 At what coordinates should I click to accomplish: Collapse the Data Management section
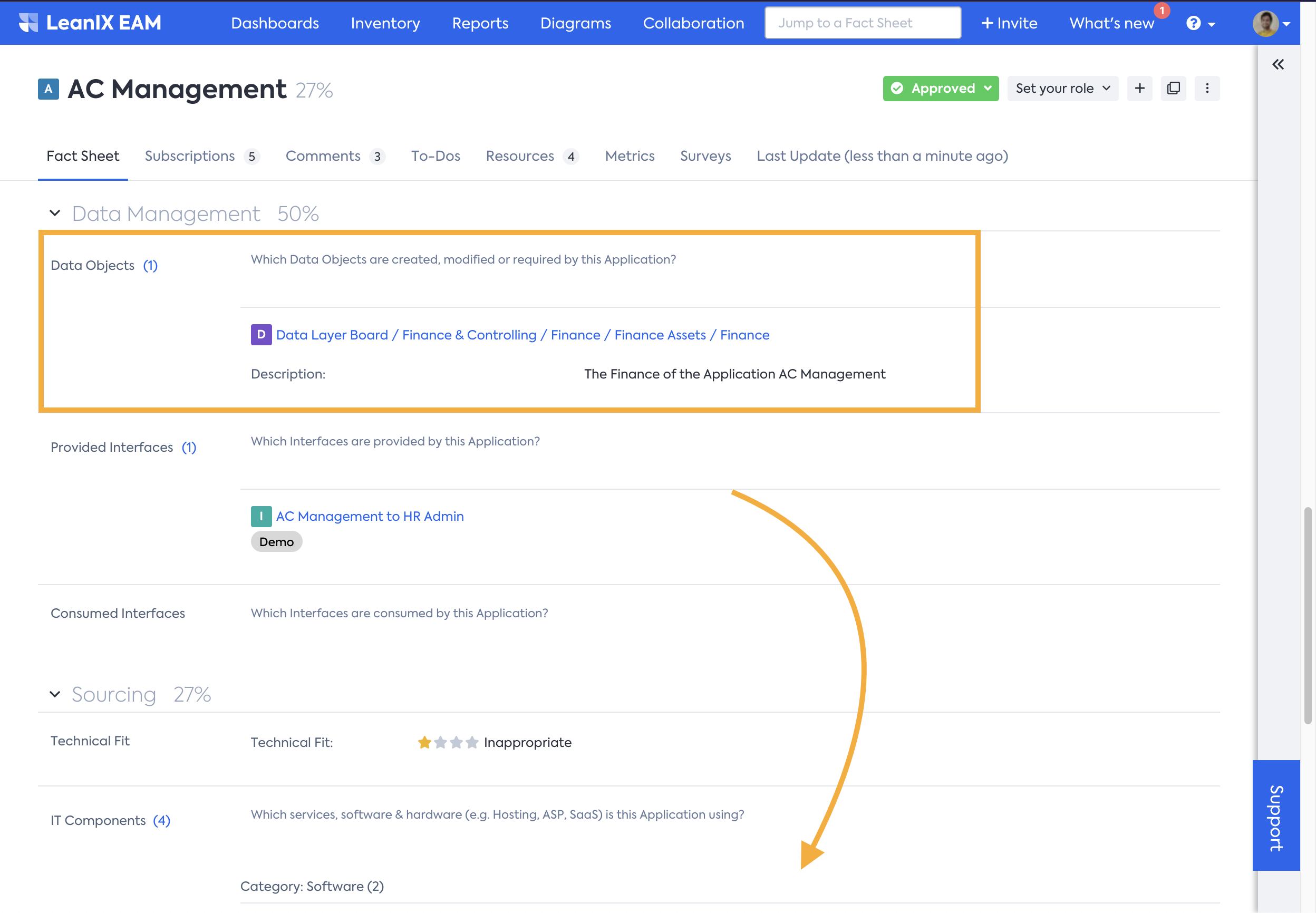[x=55, y=213]
